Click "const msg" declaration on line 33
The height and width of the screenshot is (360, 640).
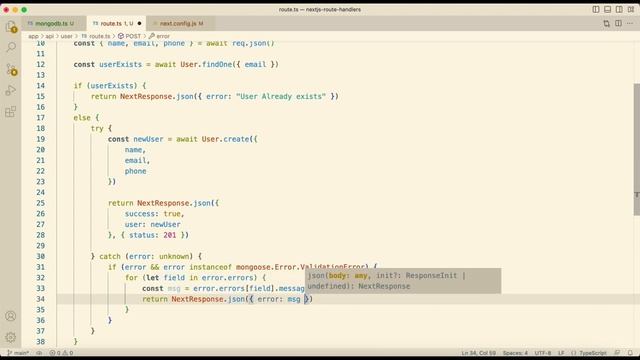click(x=161, y=289)
